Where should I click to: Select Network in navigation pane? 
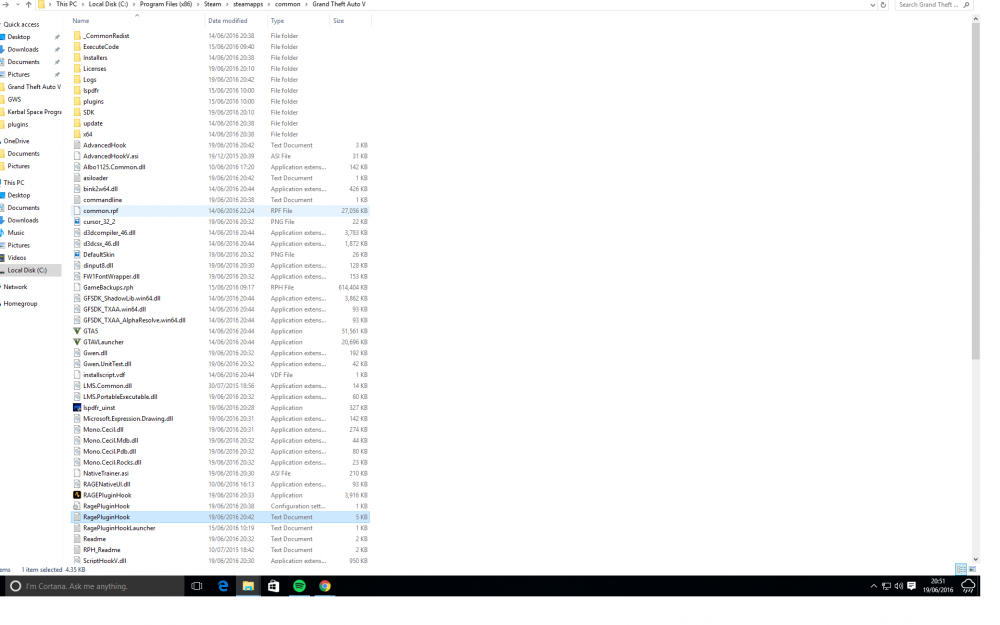pyautogui.click(x=15, y=287)
